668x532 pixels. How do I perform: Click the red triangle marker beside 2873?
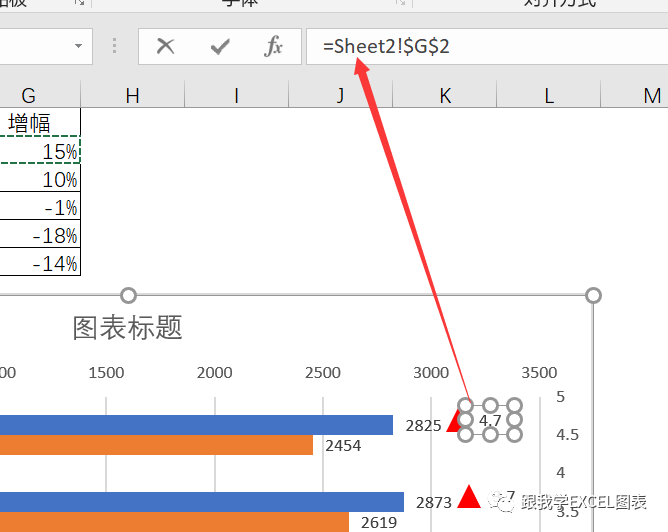(x=469, y=498)
